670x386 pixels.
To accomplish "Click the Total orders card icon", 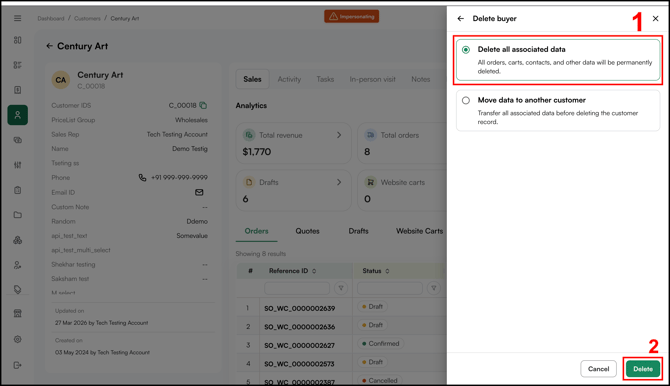I will click(x=370, y=135).
